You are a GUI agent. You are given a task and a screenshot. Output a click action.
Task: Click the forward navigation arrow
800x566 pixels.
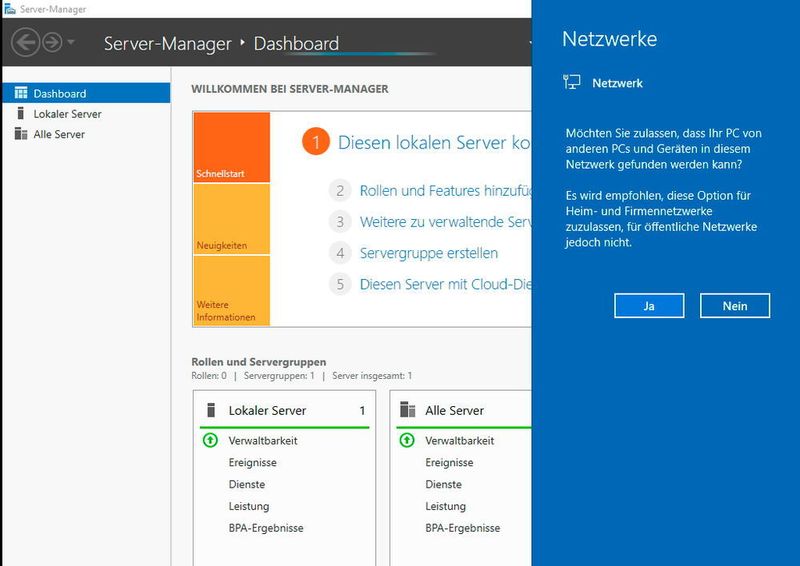(52, 42)
